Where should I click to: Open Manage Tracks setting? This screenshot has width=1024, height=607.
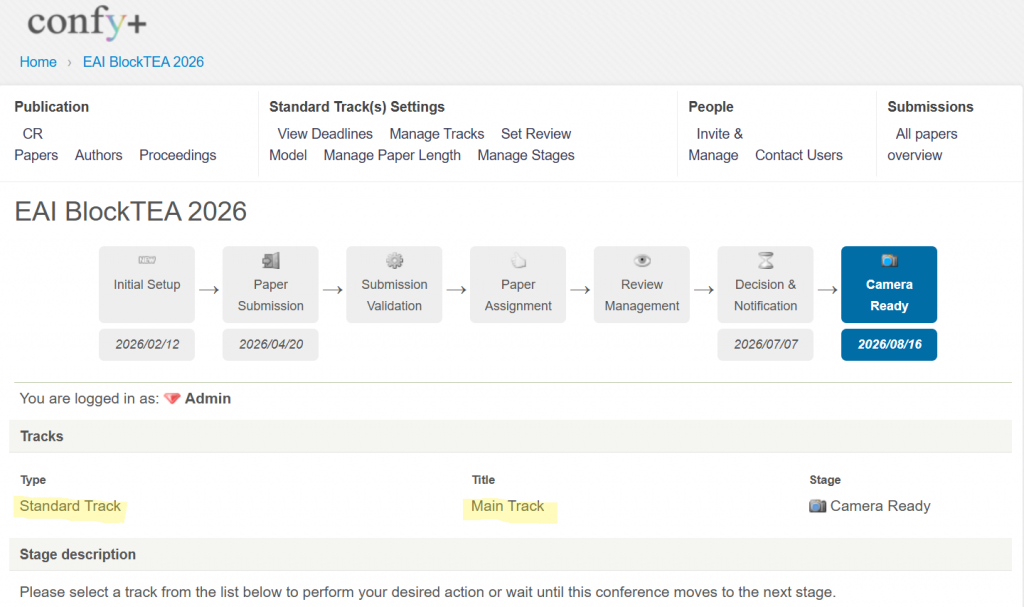(x=437, y=134)
